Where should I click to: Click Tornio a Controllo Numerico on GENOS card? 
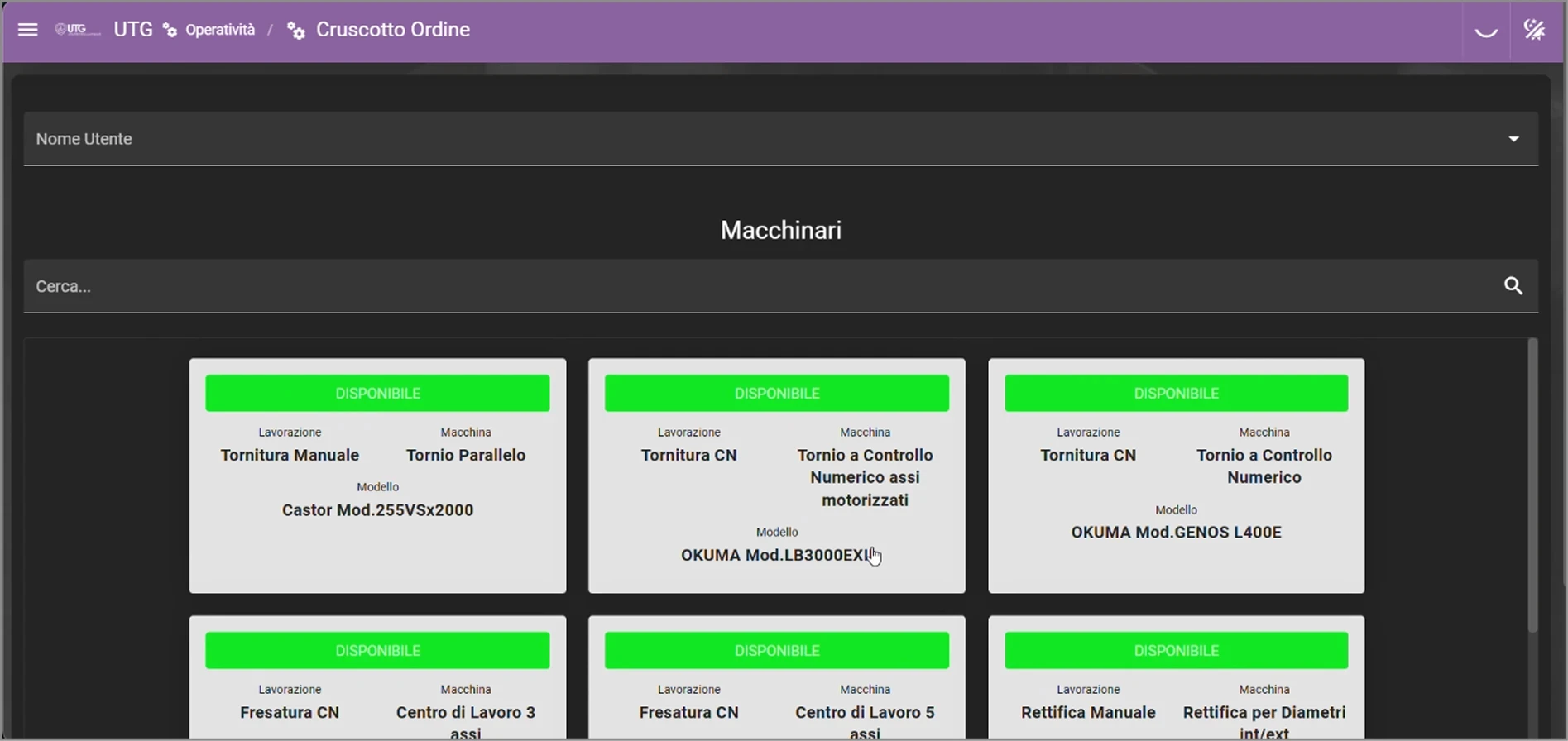point(1264,466)
